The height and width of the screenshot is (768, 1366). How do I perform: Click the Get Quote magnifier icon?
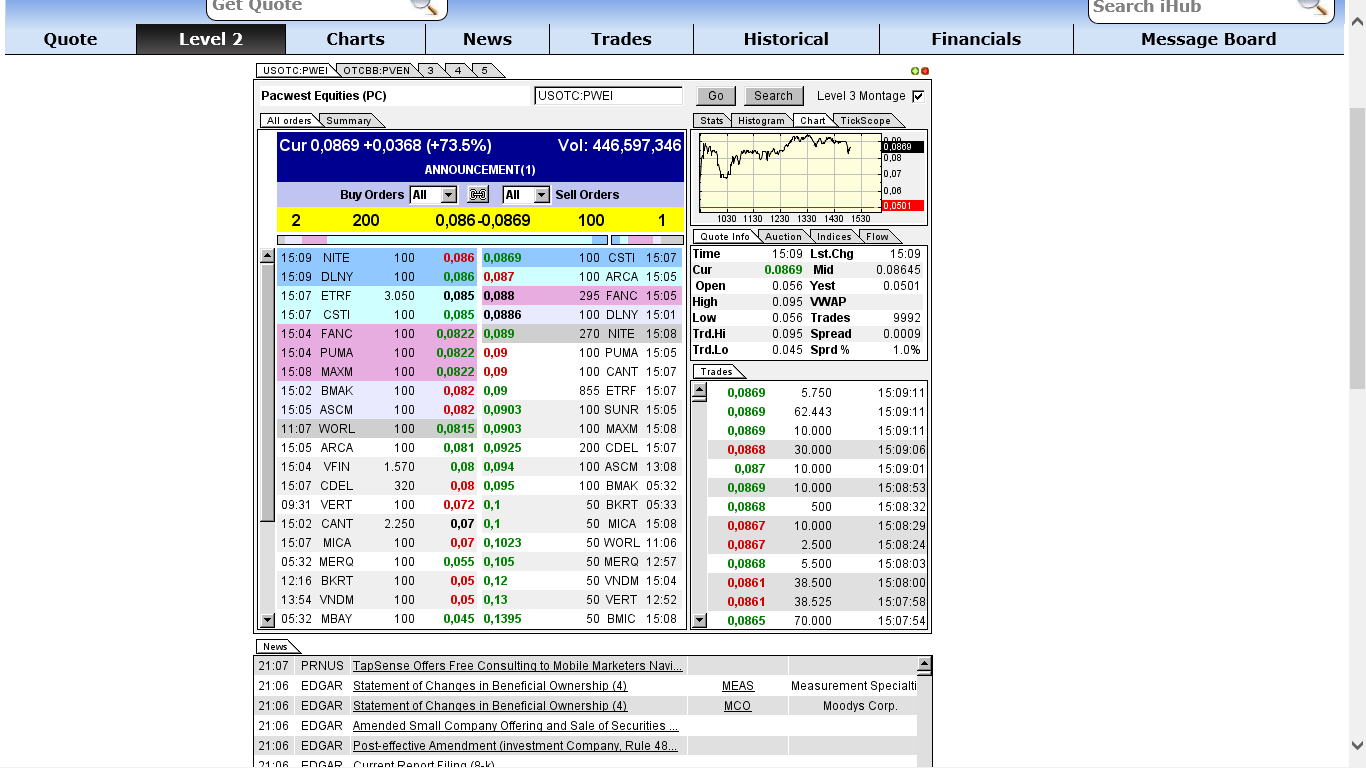[x=424, y=6]
